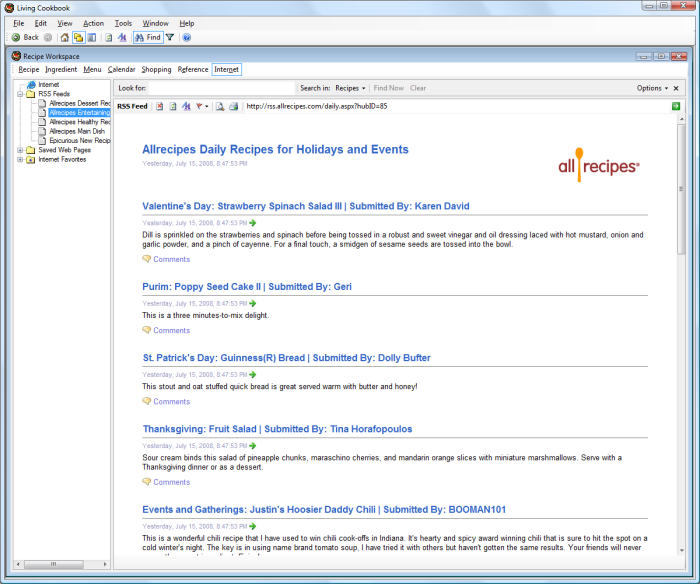Click the Recipe Workspace window logo icon
Image resolution: width=700 pixels, height=584 pixels.
pyautogui.click(x=17, y=56)
